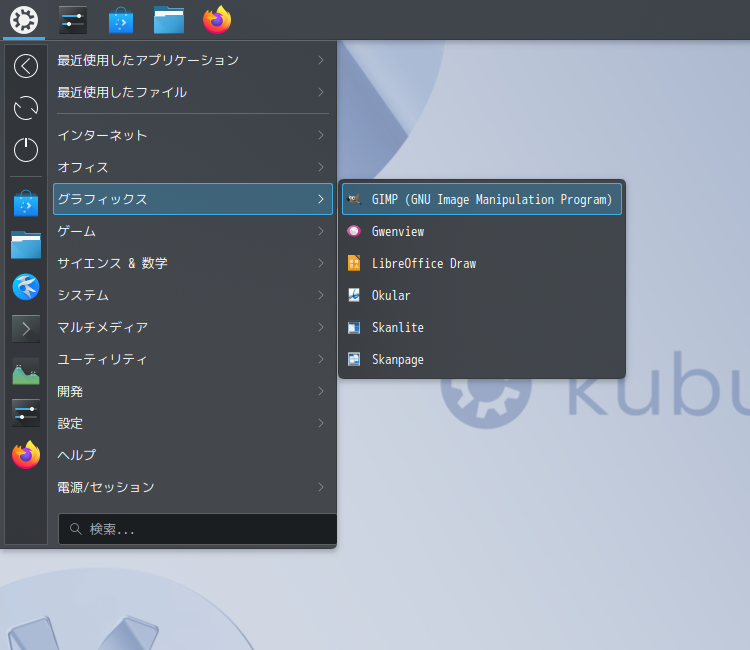750x650 pixels.
Task: Click the logout back-arrow icon in sidebar
Action: (x=26, y=66)
